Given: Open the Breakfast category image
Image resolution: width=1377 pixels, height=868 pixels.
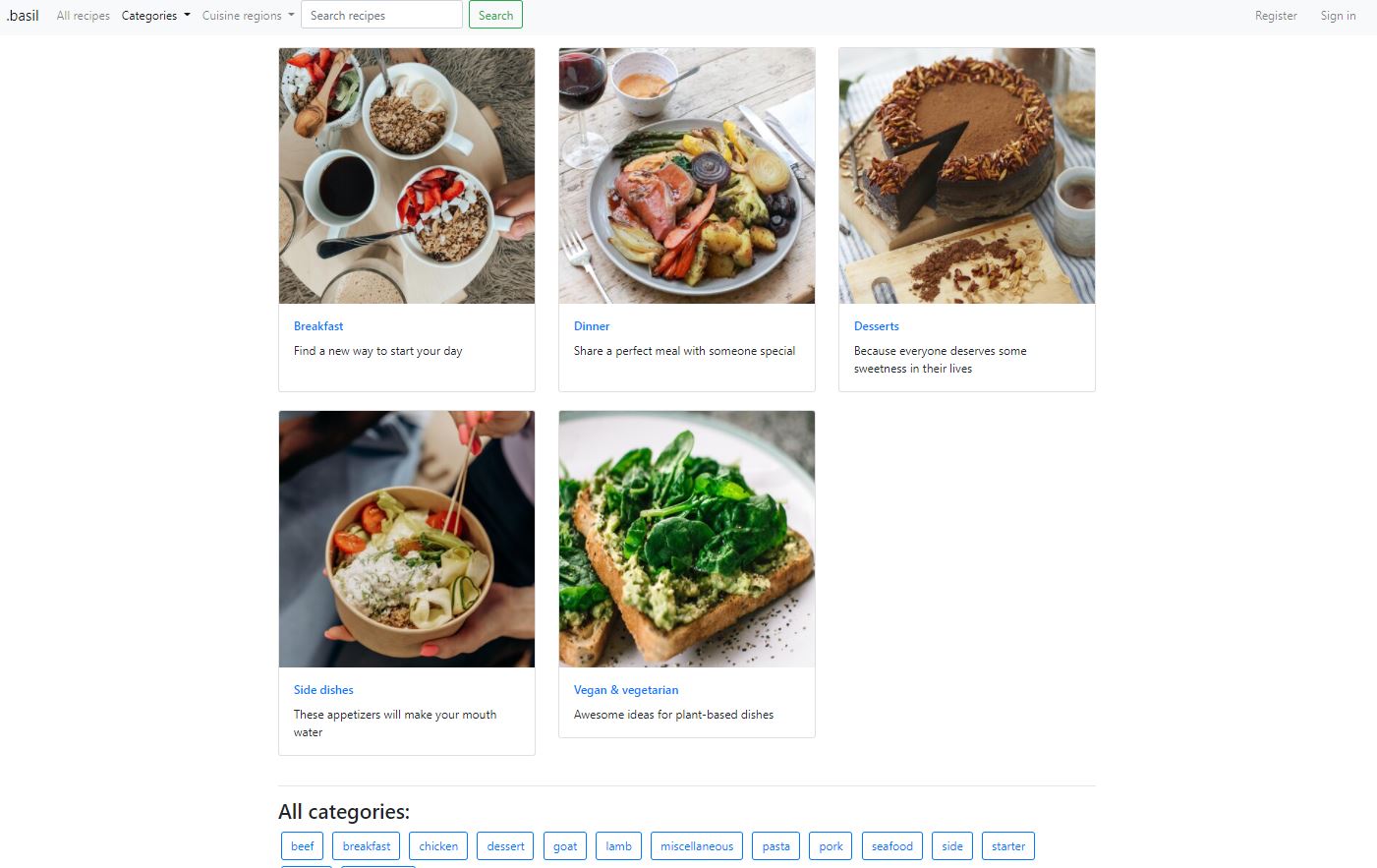Looking at the screenshot, I should 407,176.
